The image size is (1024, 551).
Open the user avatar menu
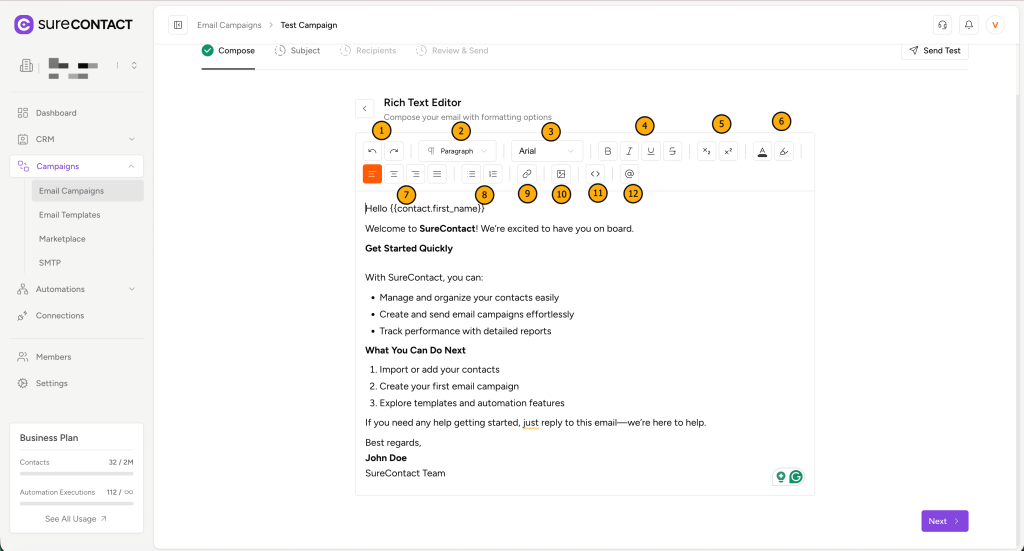pos(995,25)
